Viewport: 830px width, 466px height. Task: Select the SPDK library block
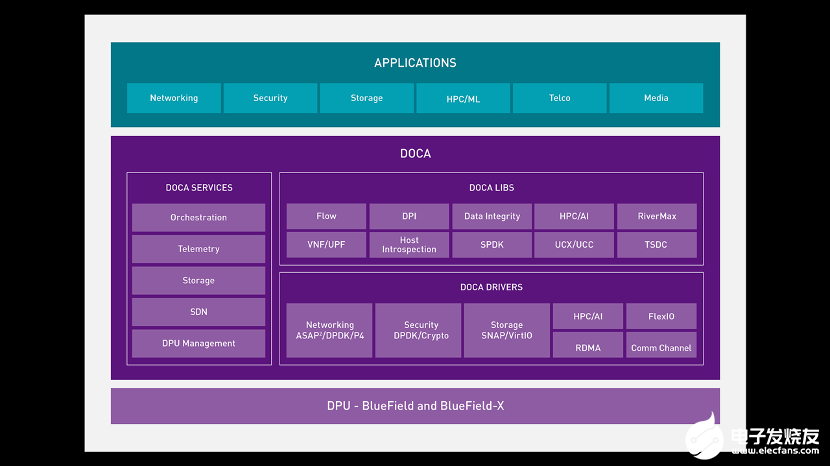(x=491, y=245)
